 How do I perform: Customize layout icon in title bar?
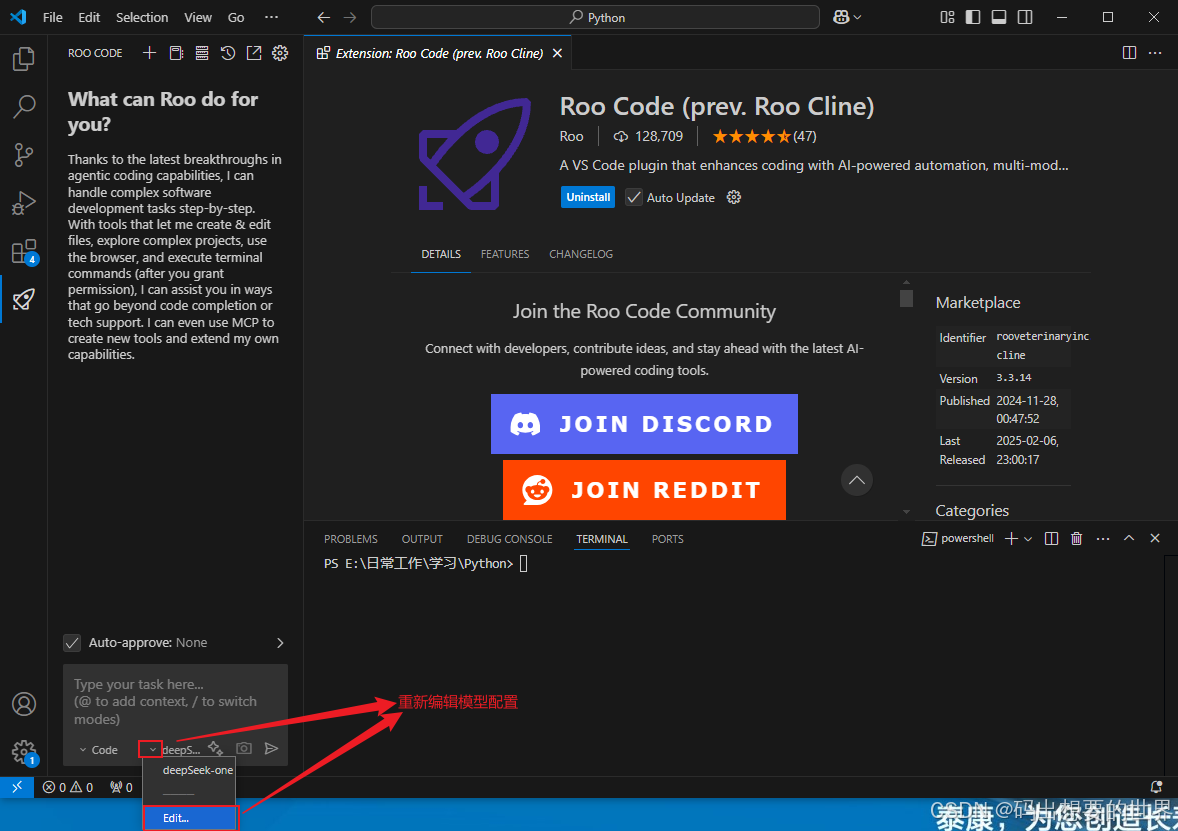pos(947,17)
